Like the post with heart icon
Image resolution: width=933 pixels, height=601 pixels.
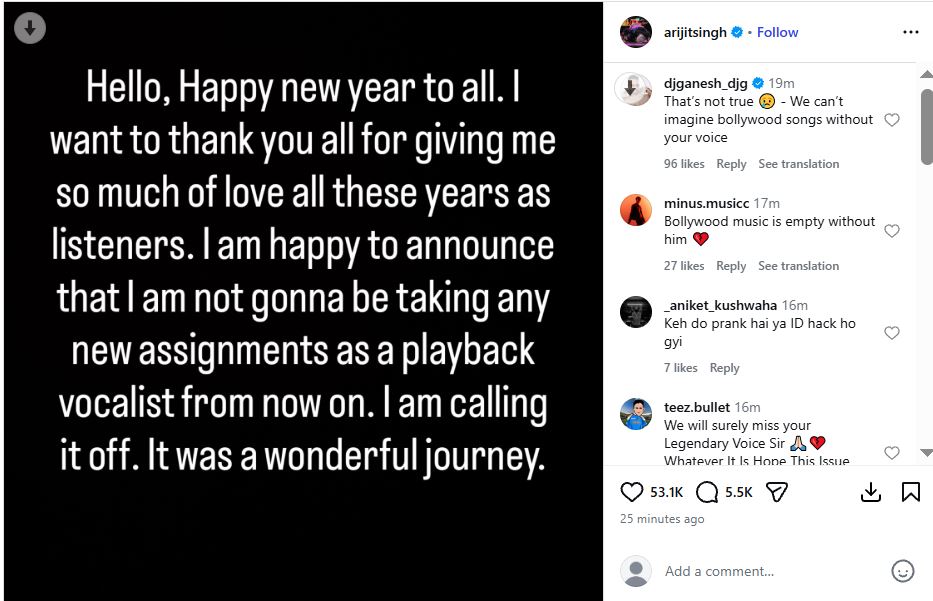632,492
